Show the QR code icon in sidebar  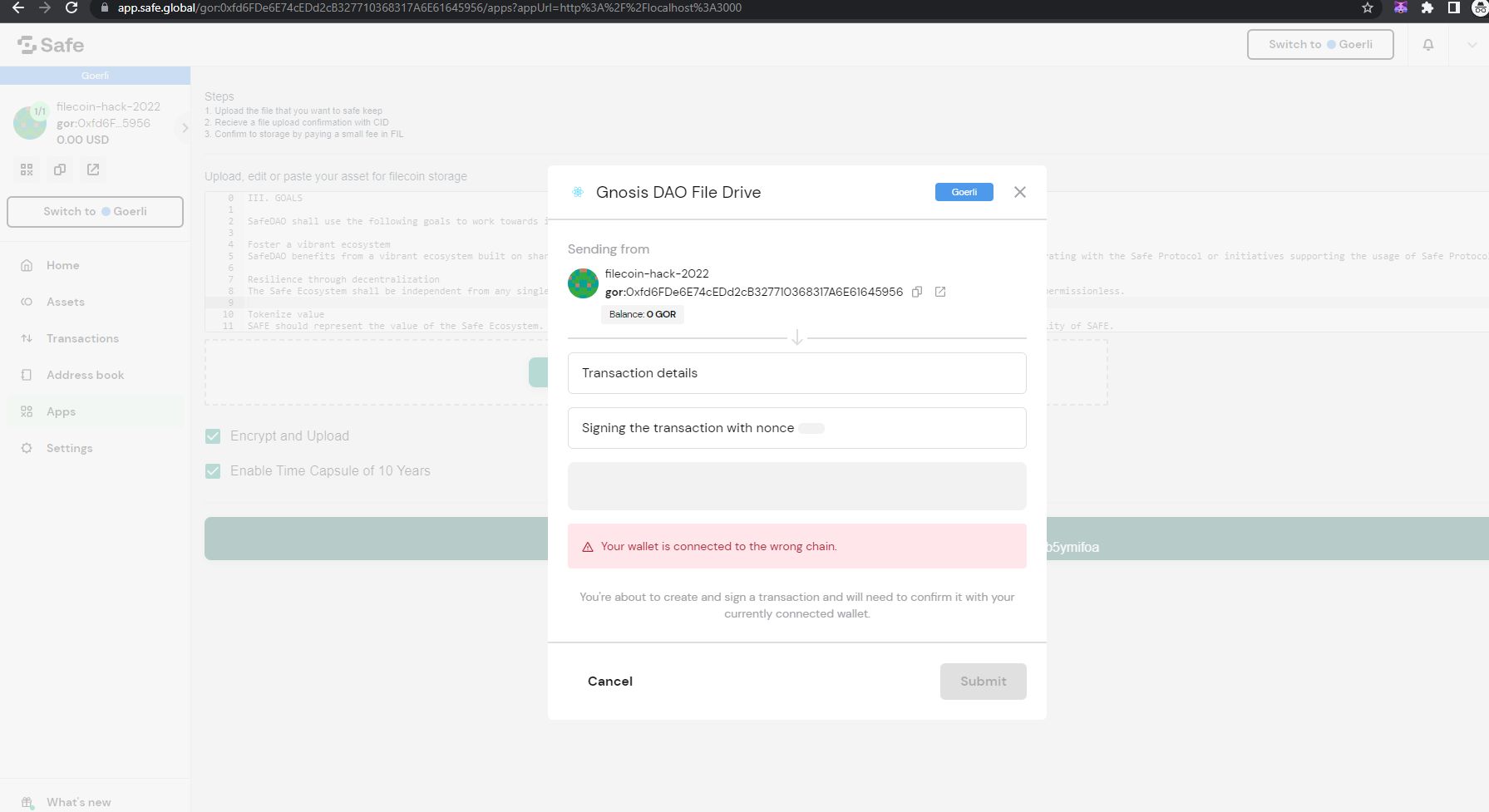coord(27,170)
